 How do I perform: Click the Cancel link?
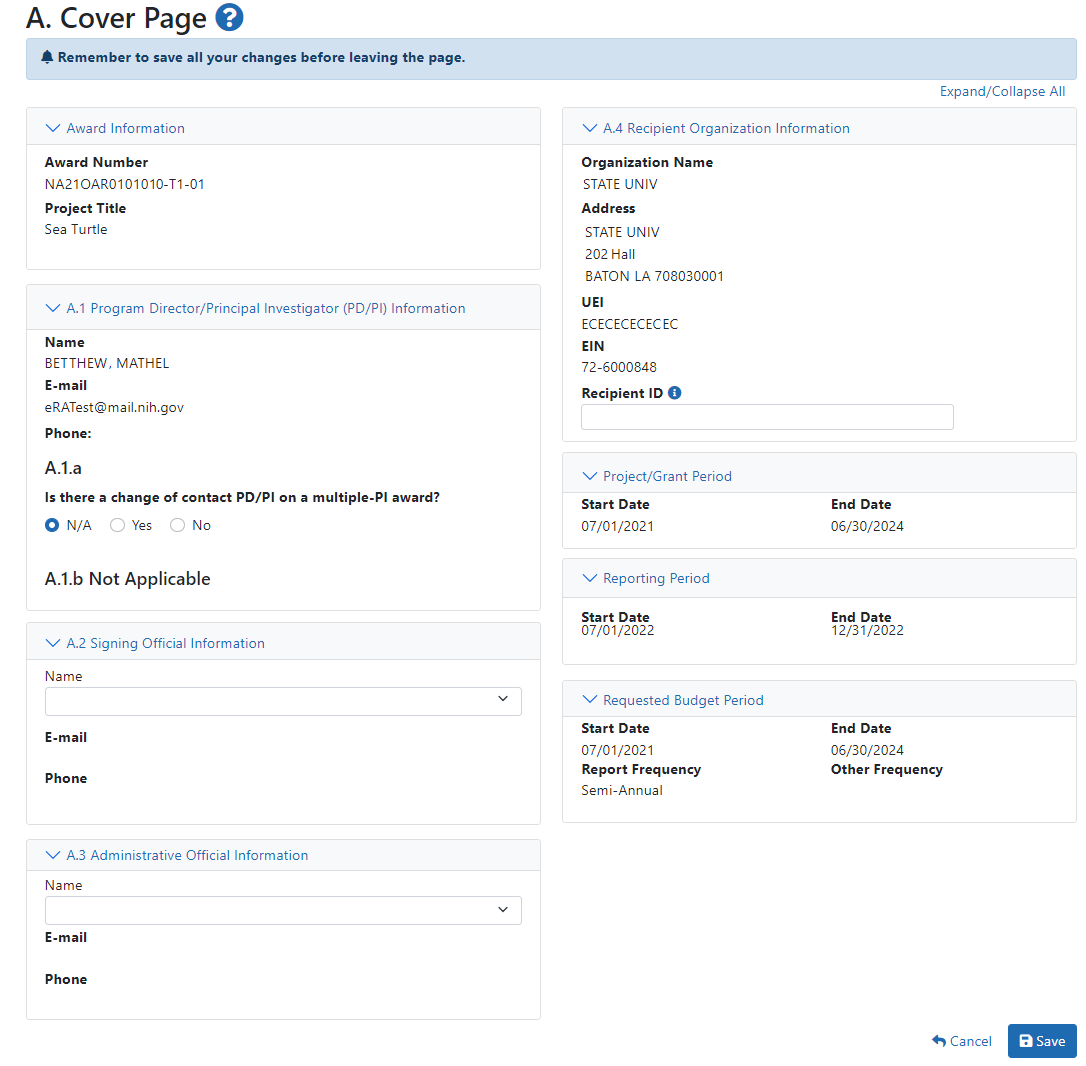click(x=961, y=1041)
